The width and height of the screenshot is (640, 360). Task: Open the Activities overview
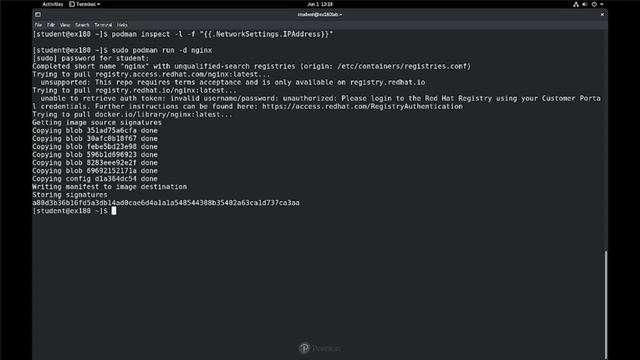tap(53, 4)
